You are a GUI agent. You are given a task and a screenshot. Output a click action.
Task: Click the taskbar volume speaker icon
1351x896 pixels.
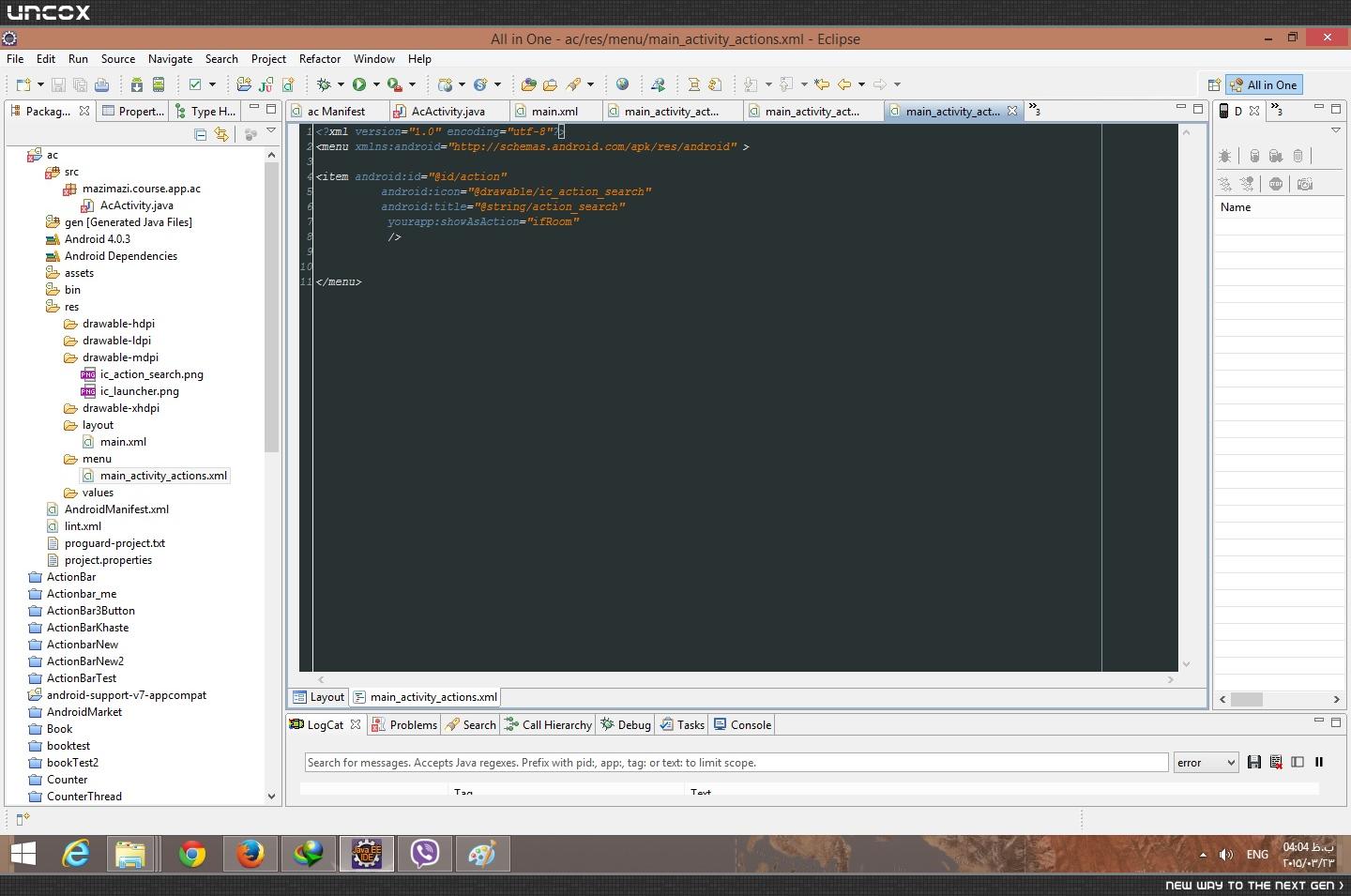(1225, 855)
